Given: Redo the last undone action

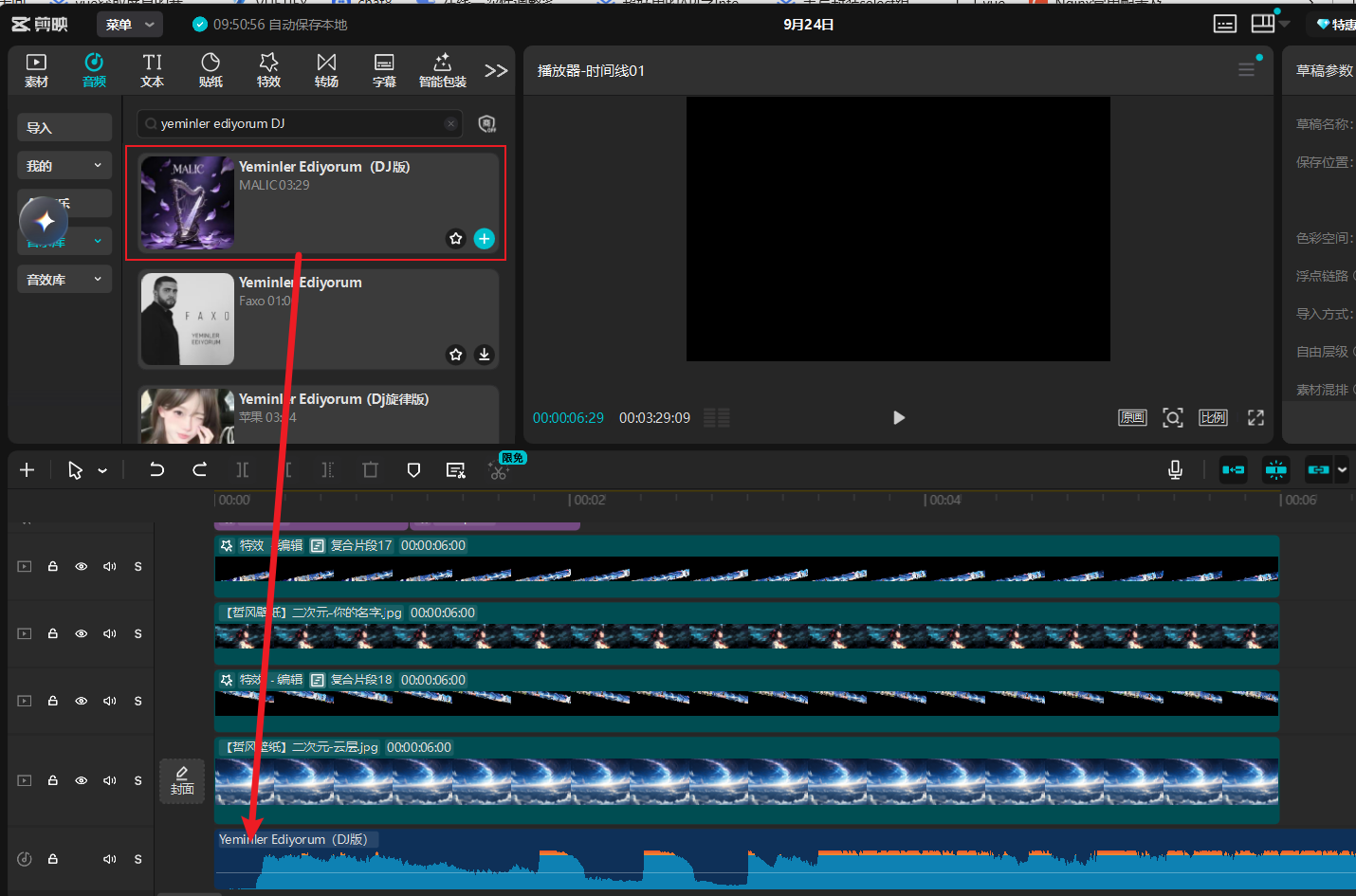Looking at the screenshot, I should point(199,470).
